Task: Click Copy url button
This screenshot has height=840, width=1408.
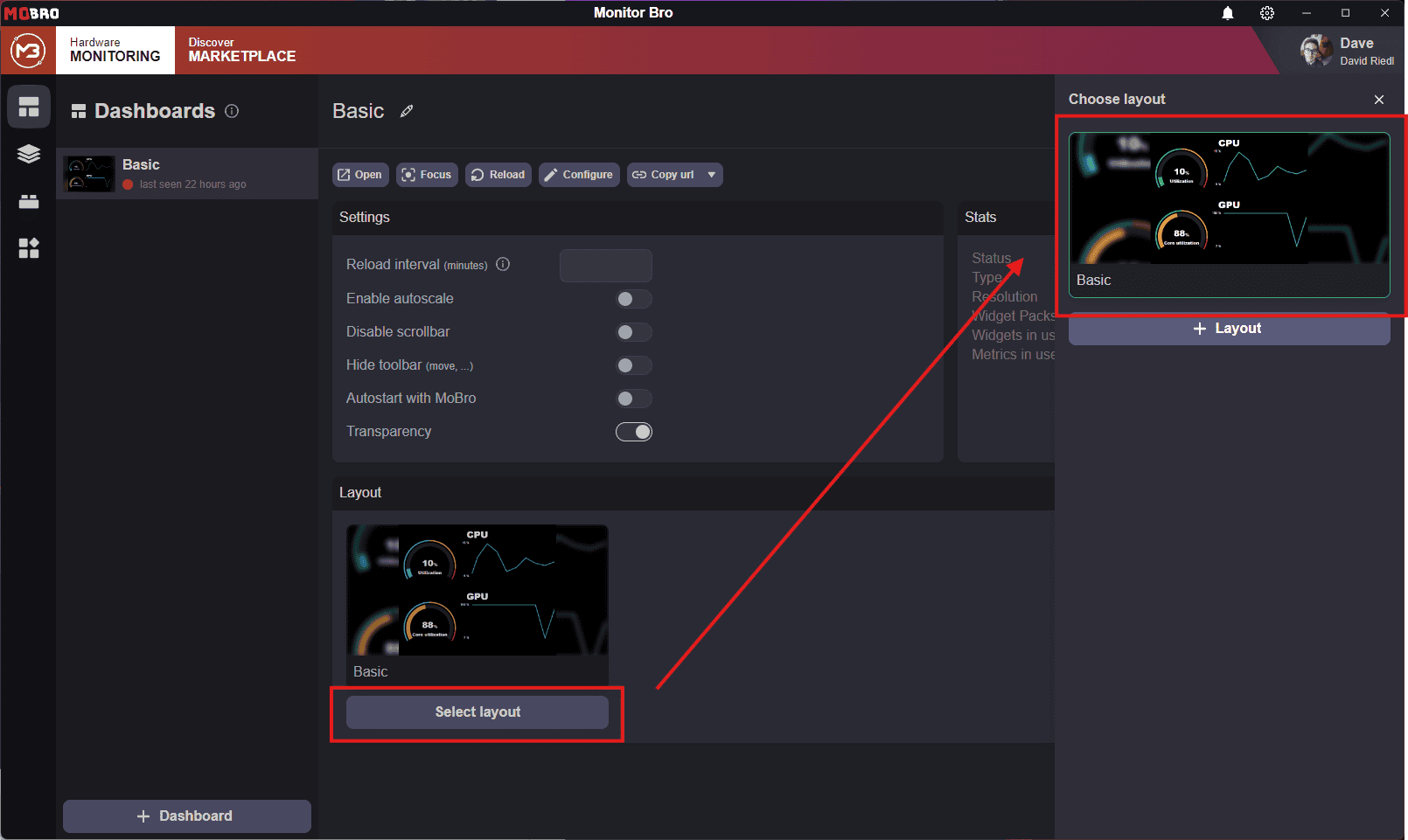Action: [x=664, y=175]
